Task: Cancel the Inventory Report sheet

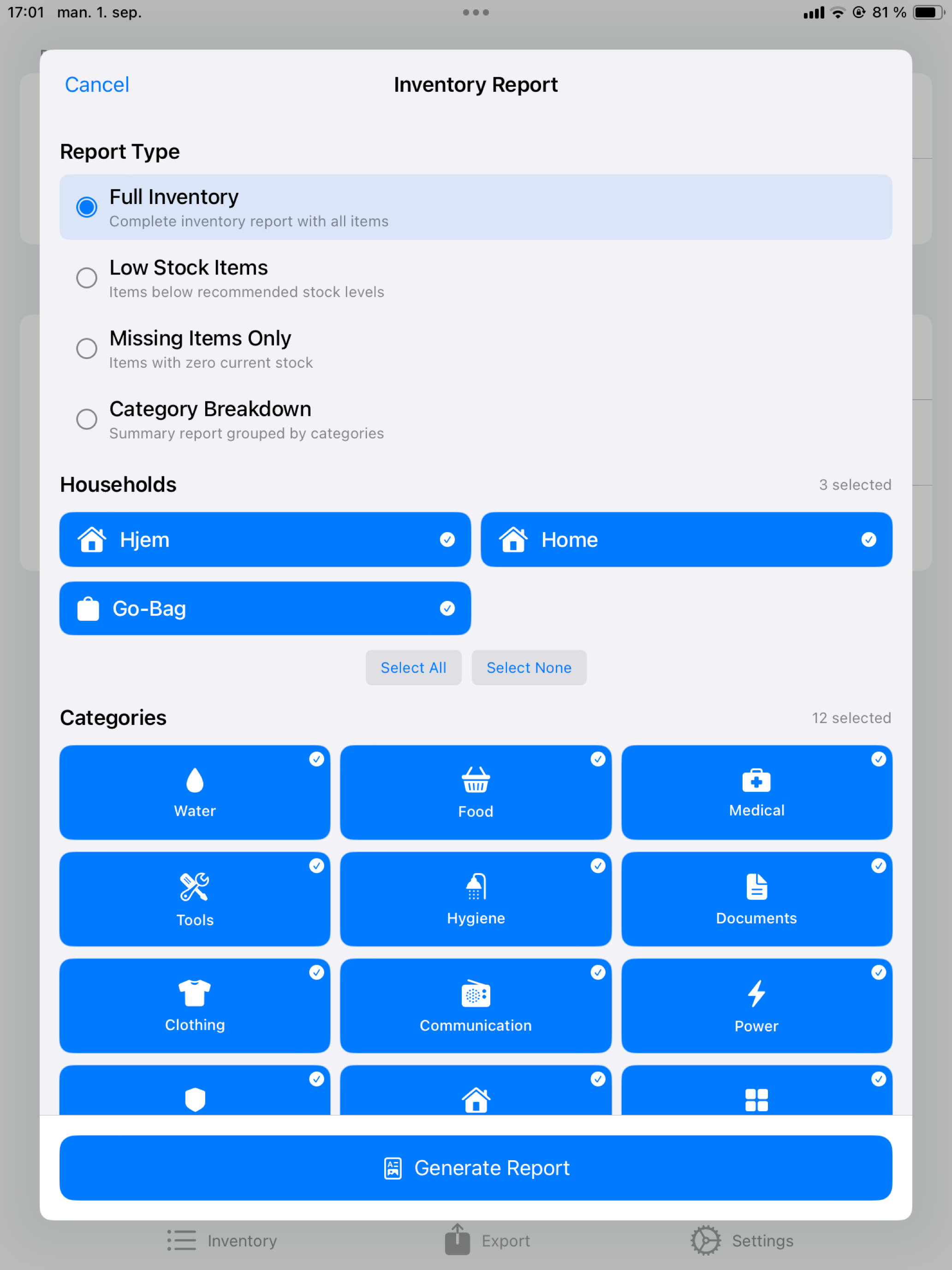Action: tap(97, 84)
